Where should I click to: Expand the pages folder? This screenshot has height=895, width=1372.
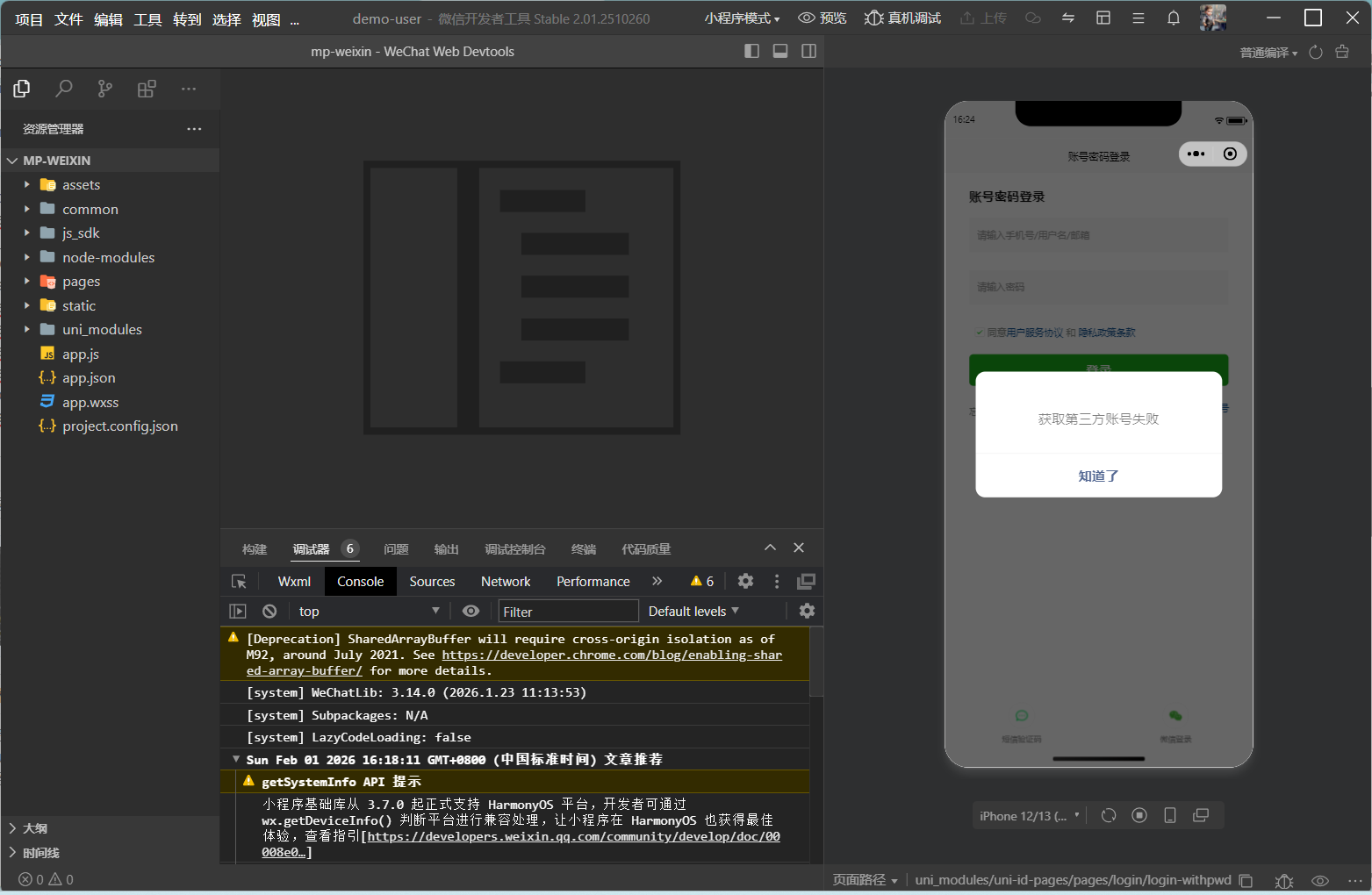[81, 282]
